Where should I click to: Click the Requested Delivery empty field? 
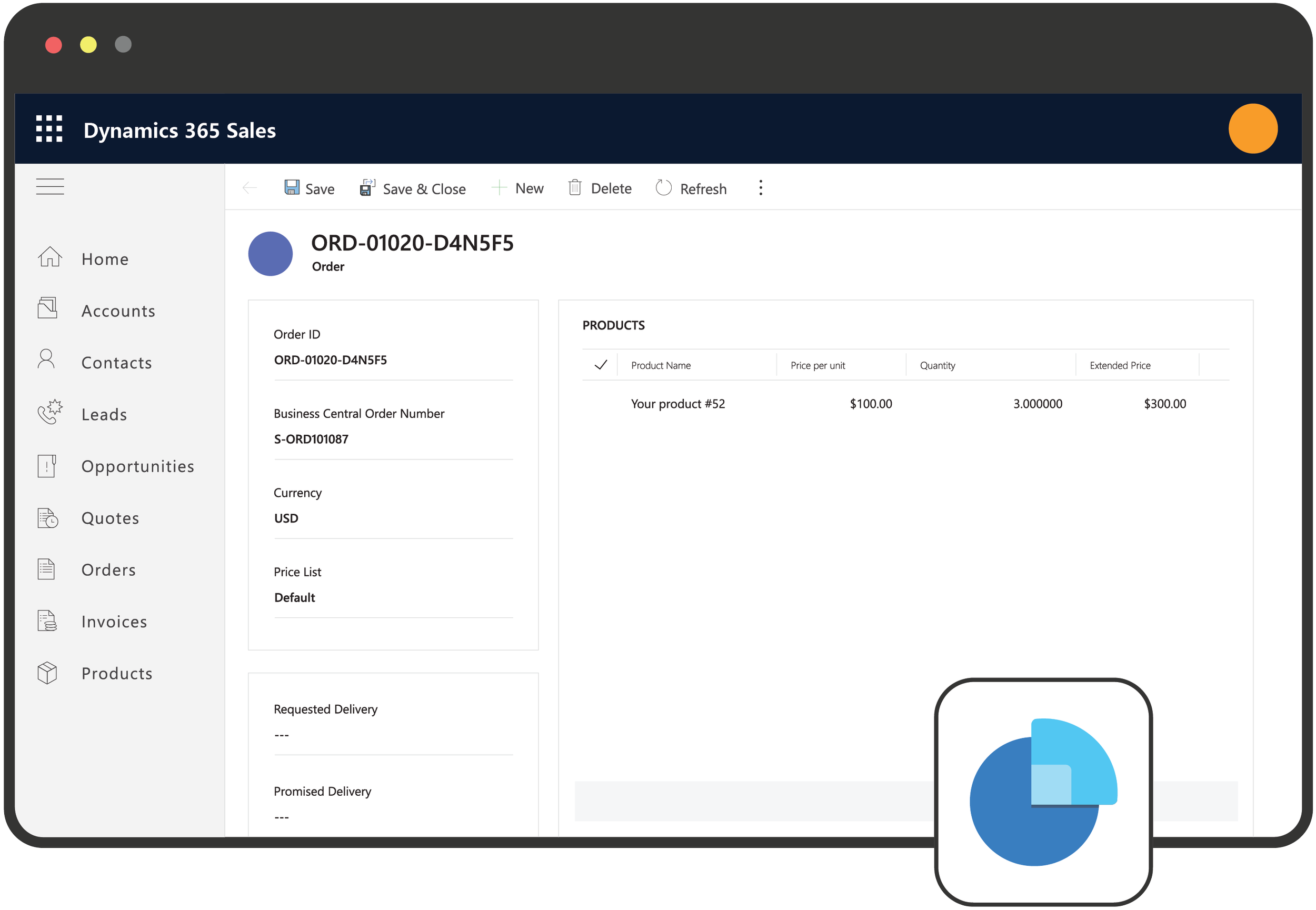[393, 735]
